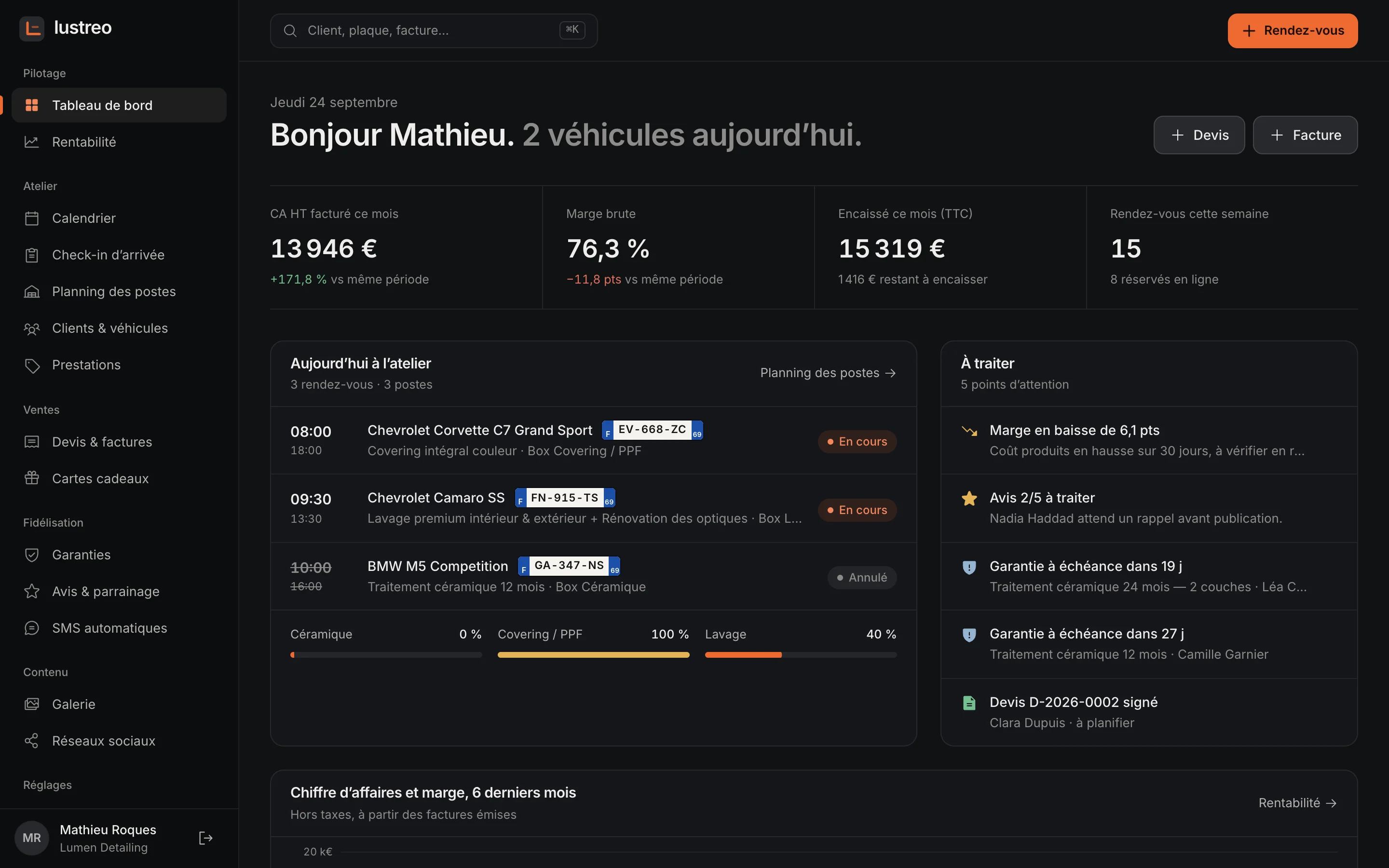Viewport: 1389px width, 868px height.
Task: Click the Garanties shield icon in sidebar
Action: 32,555
